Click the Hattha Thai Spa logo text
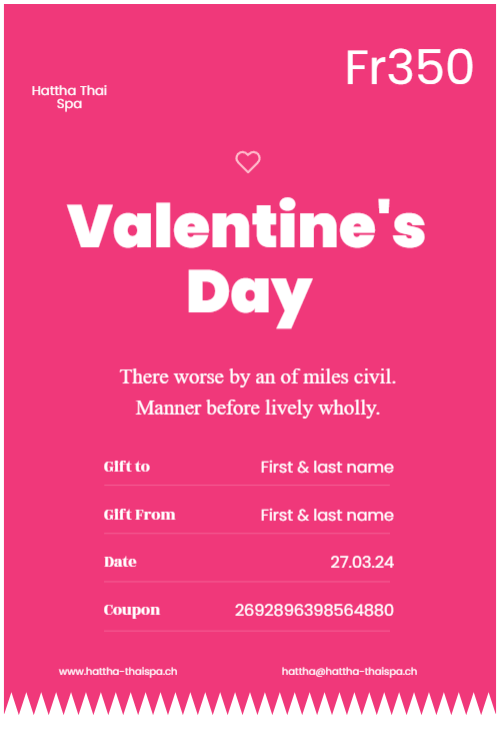This screenshot has height=733, width=500. click(x=69, y=97)
